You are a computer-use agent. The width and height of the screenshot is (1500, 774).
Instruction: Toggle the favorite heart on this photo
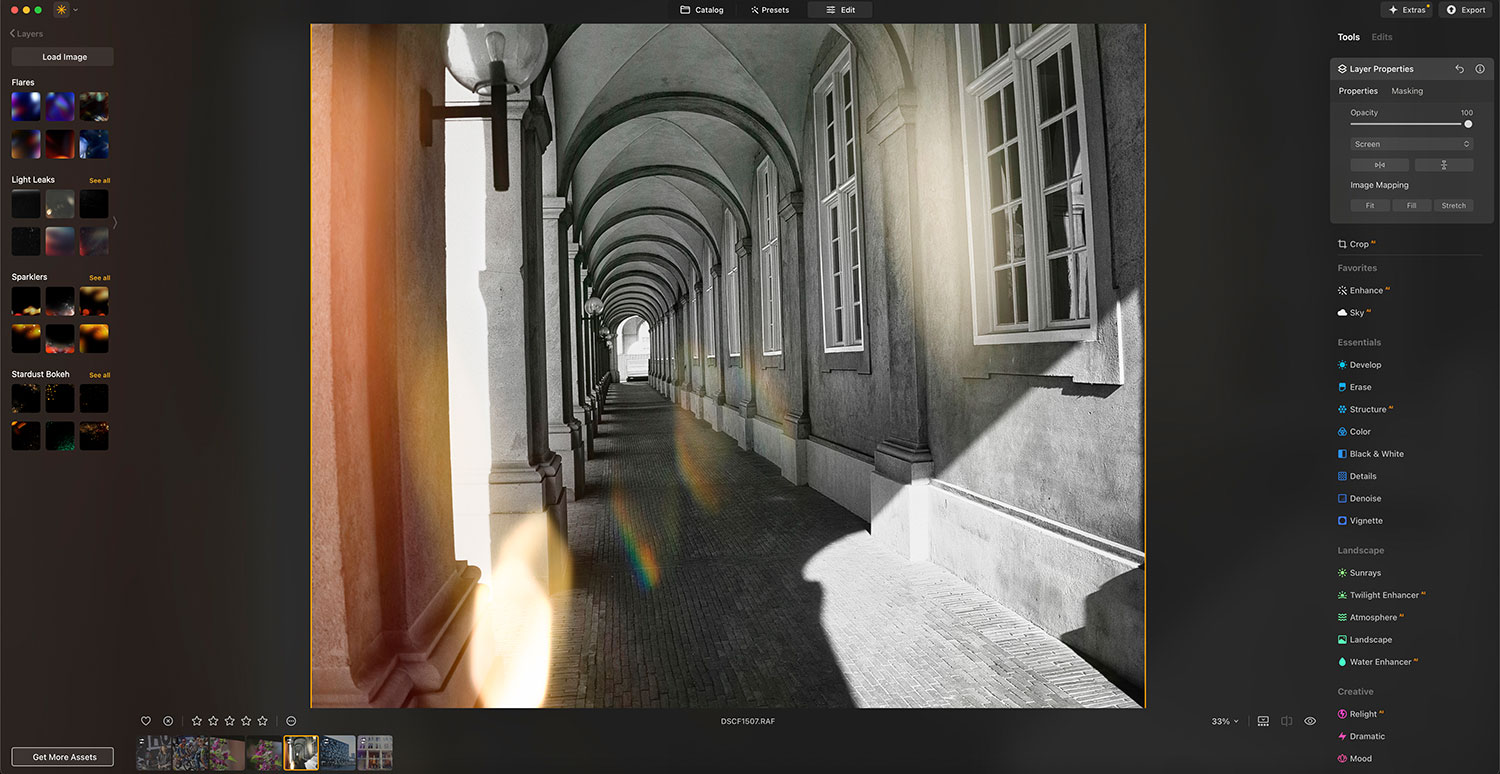[146, 721]
